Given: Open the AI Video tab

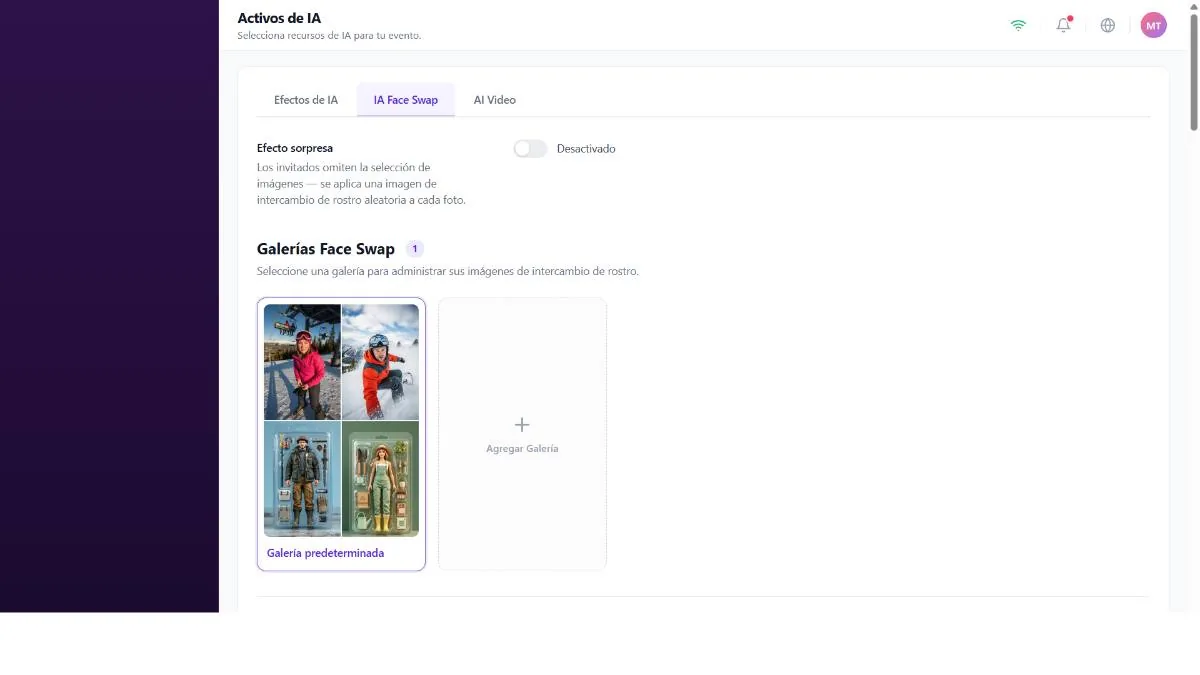Looking at the screenshot, I should (495, 100).
